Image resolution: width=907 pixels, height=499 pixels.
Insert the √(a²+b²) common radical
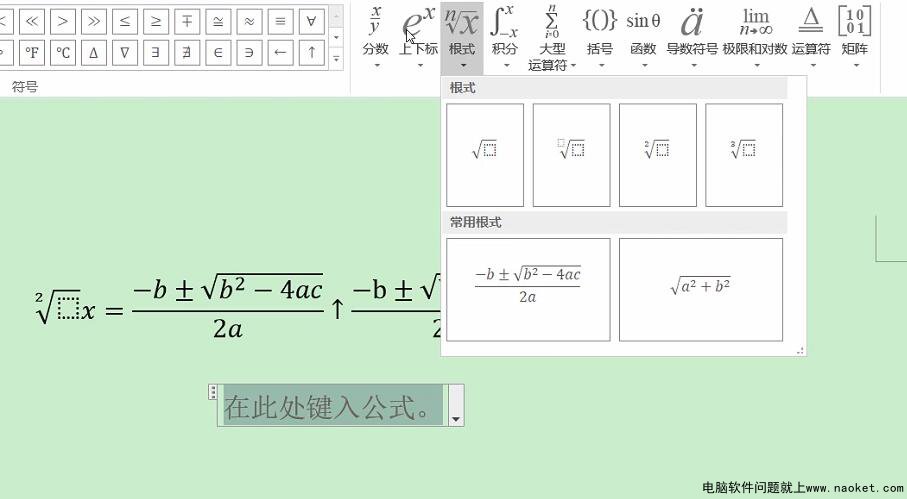coord(700,289)
